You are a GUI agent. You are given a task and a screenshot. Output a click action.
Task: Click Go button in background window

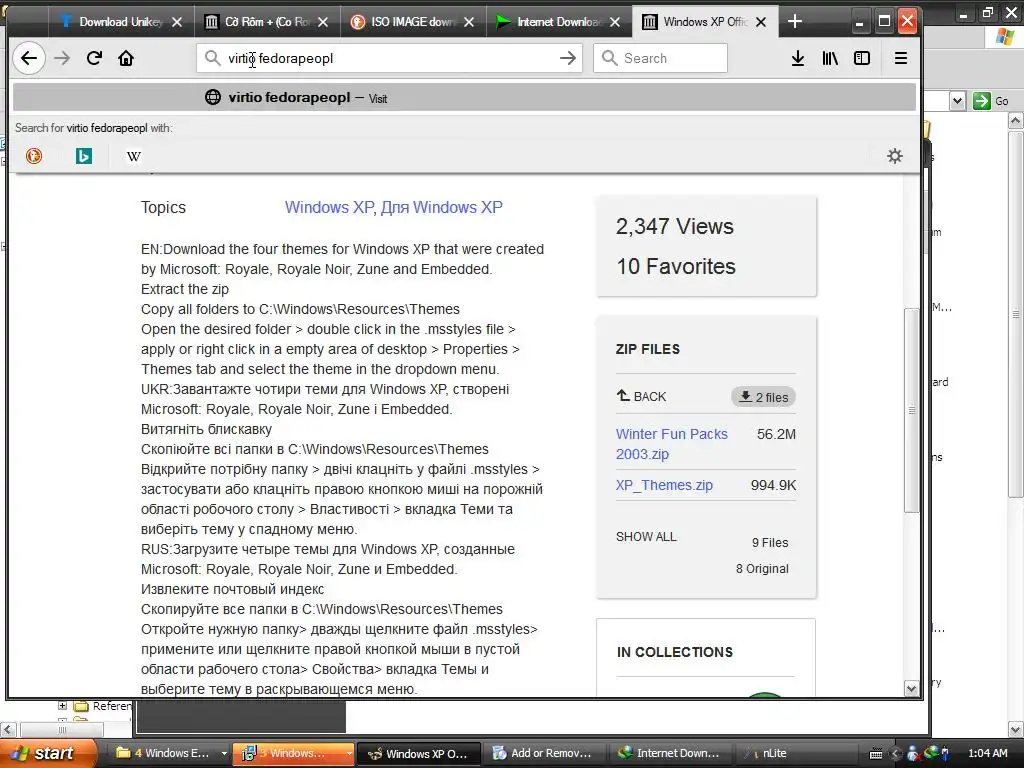(991, 101)
